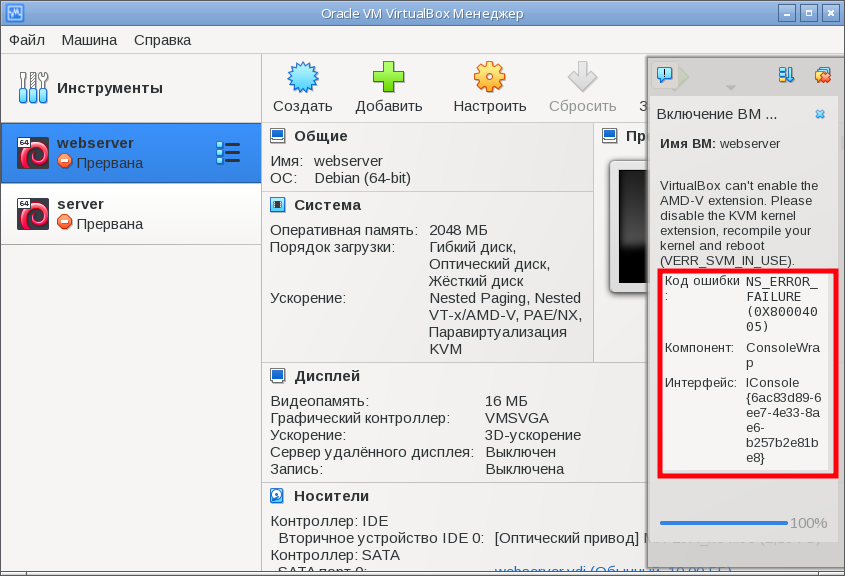Dismiss the Включение ВМ notification with x
The width and height of the screenshot is (845, 576).
coord(820,114)
